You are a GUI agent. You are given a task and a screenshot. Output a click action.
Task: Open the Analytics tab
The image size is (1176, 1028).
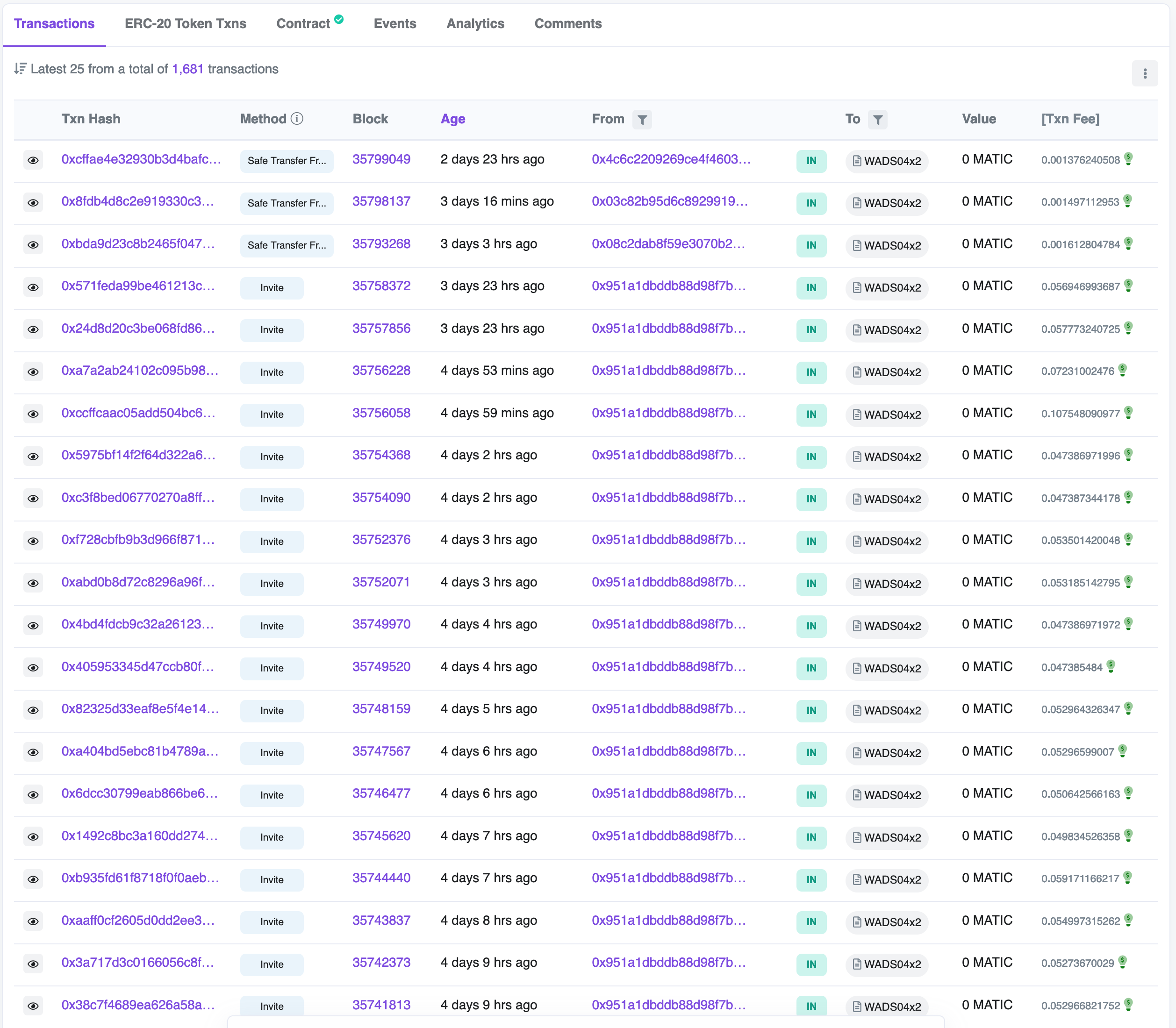[x=475, y=23]
